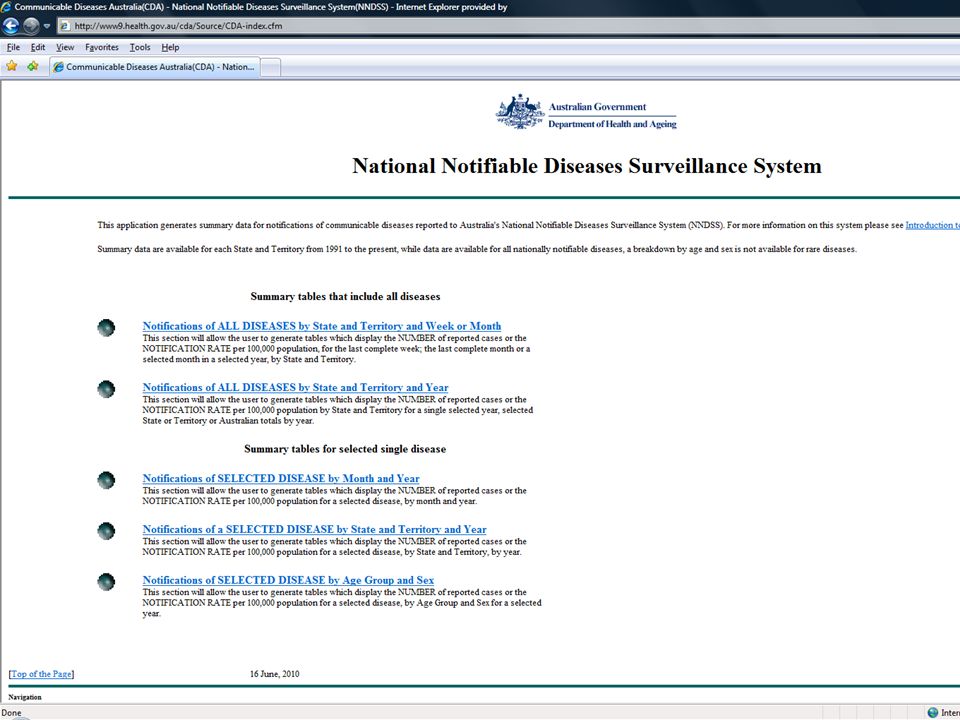Open a new blank tab
960x720 pixels.
coord(271,67)
